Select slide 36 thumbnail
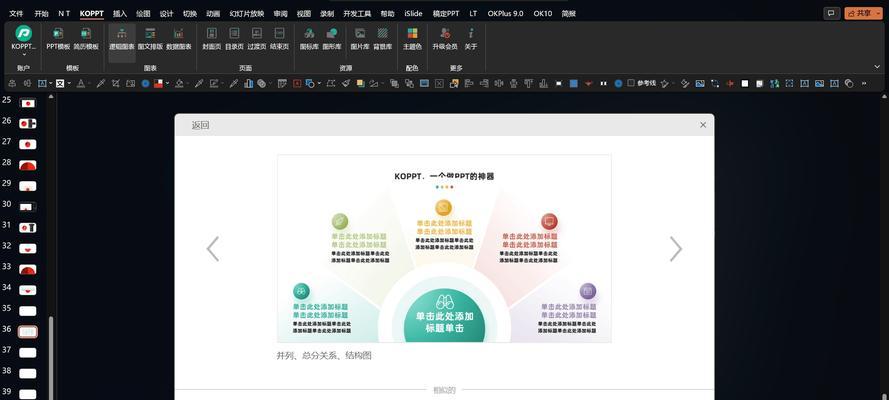The image size is (889, 400). (x=28, y=331)
